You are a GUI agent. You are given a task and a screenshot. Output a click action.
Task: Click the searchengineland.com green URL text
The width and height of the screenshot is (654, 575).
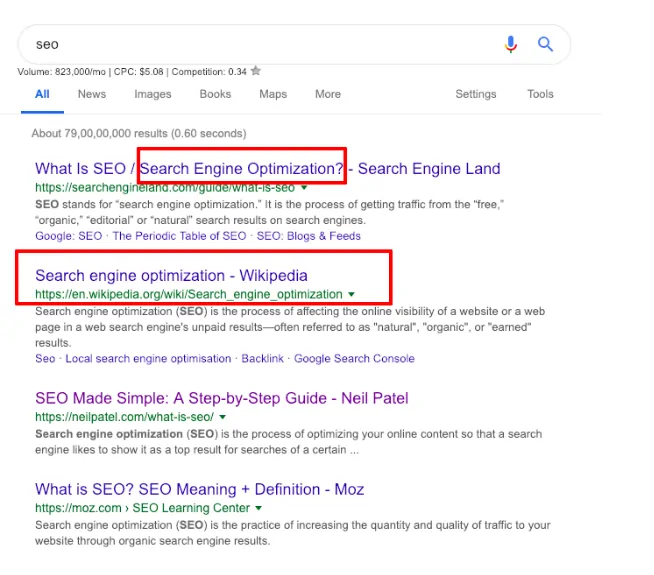pos(165,188)
